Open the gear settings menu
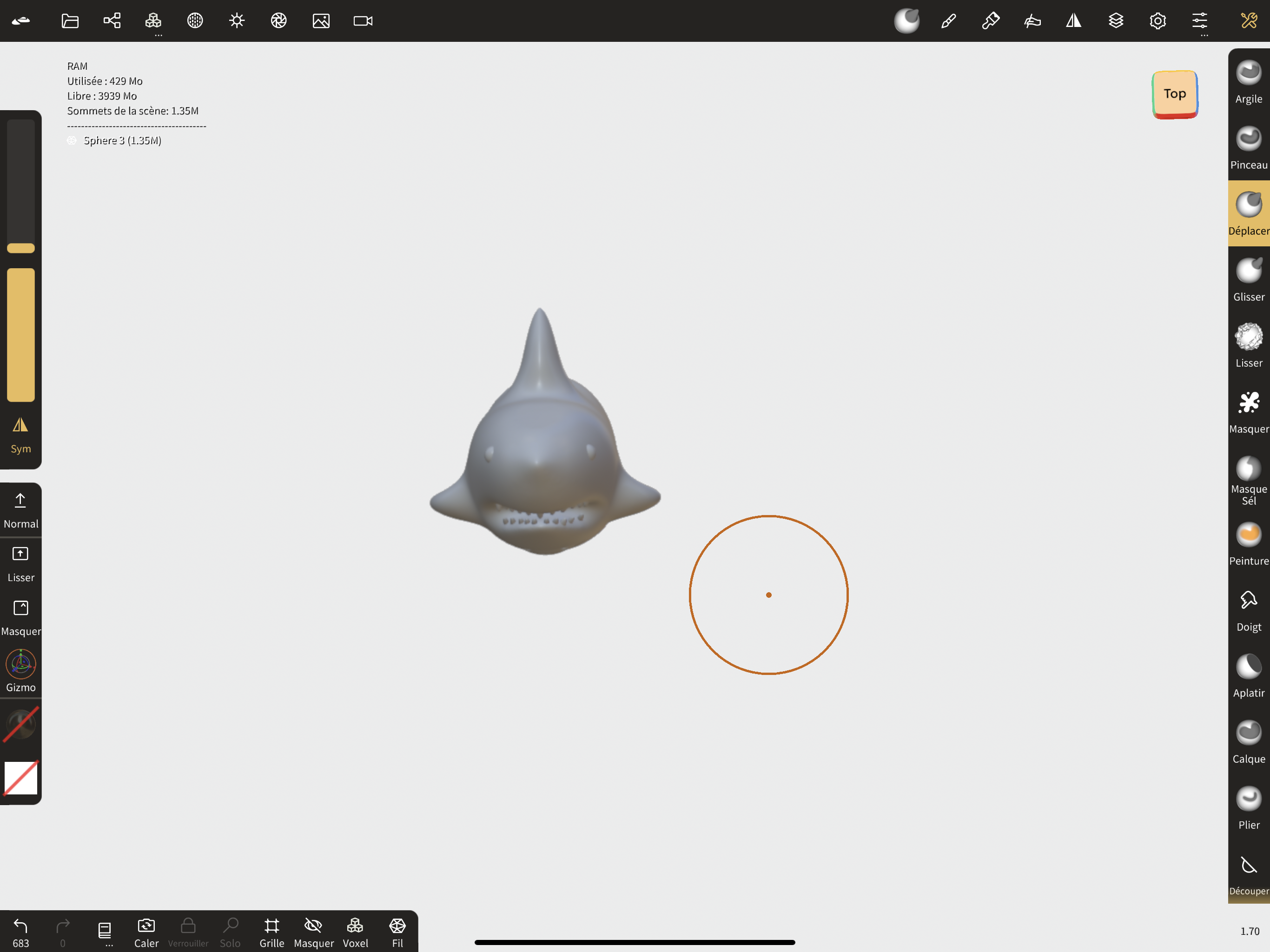The width and height of the screenshot is (1270, 952). coord(1158,21)
